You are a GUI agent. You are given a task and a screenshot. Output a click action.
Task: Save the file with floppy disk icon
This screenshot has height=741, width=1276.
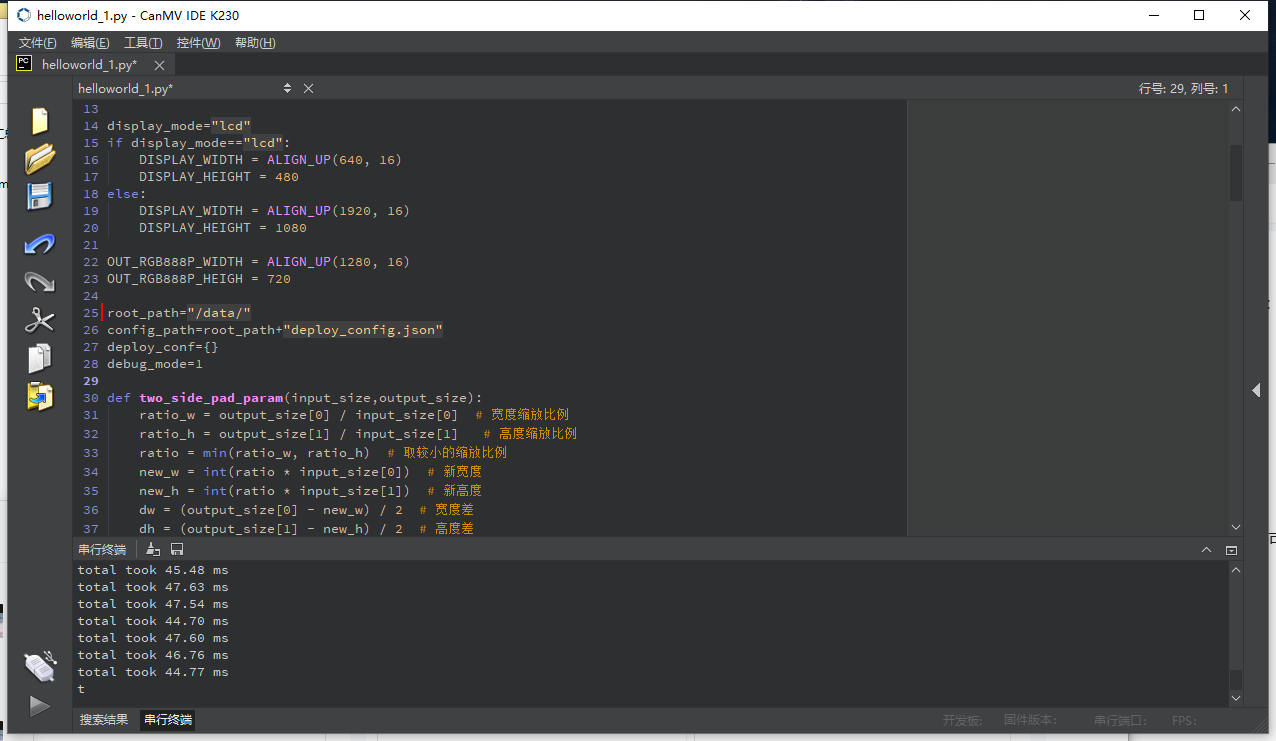[x=40, y=196]
